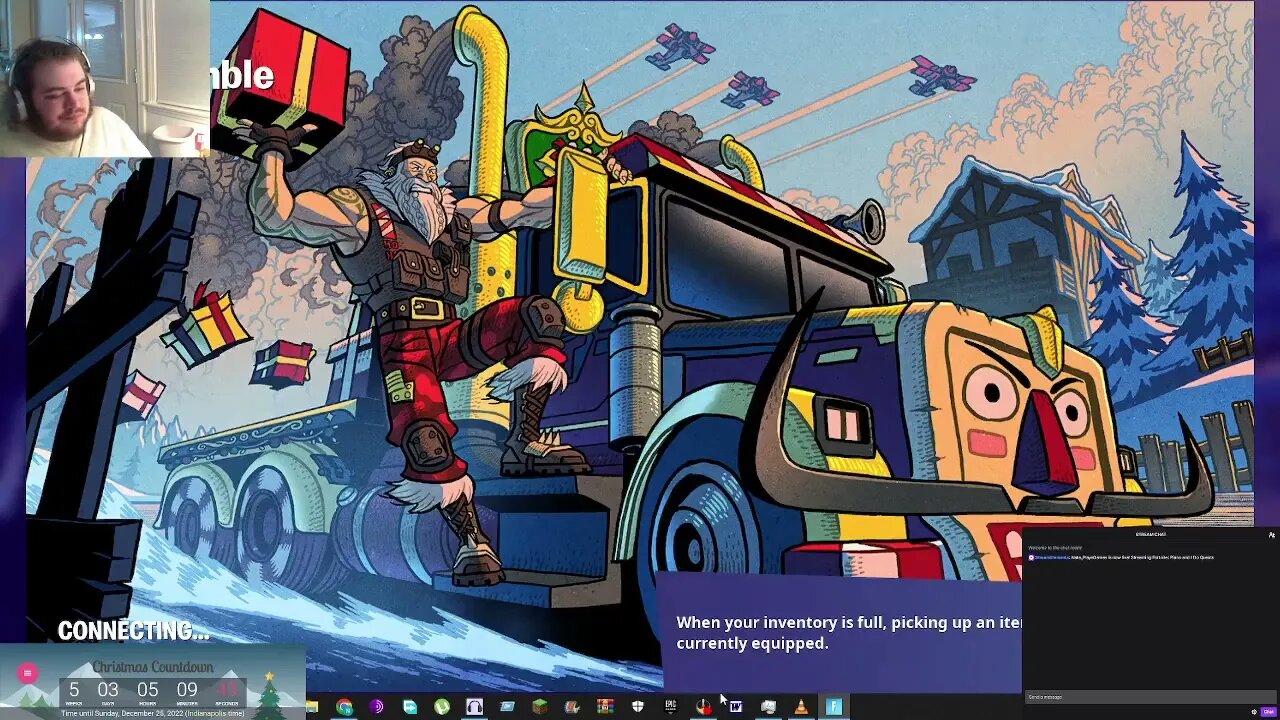The height and width of the screenshot is (720, 1280).
Task: Open VLC media player from the taskbar
Action: (x=801, y=707)
